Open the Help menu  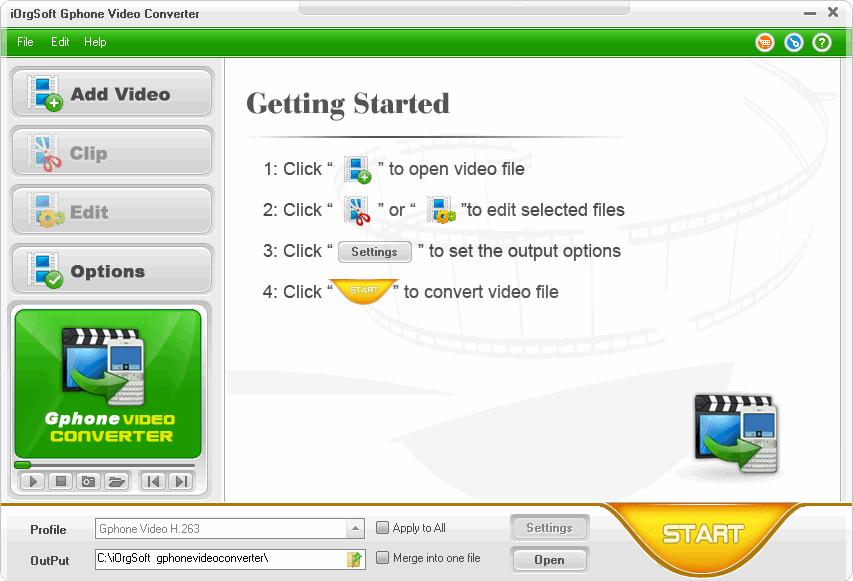95,42
